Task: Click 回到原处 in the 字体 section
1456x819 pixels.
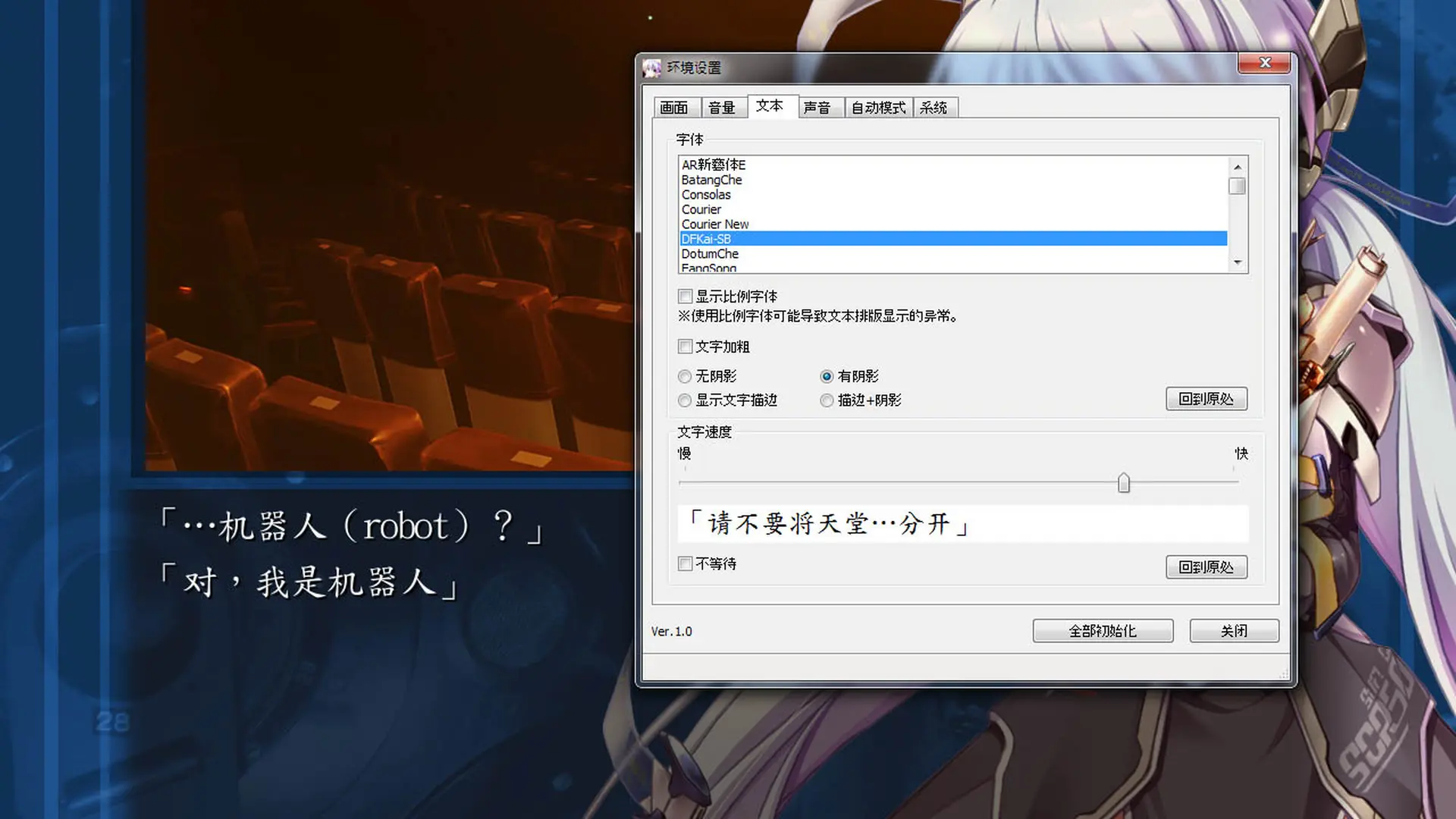Action: coord(1207,399)
